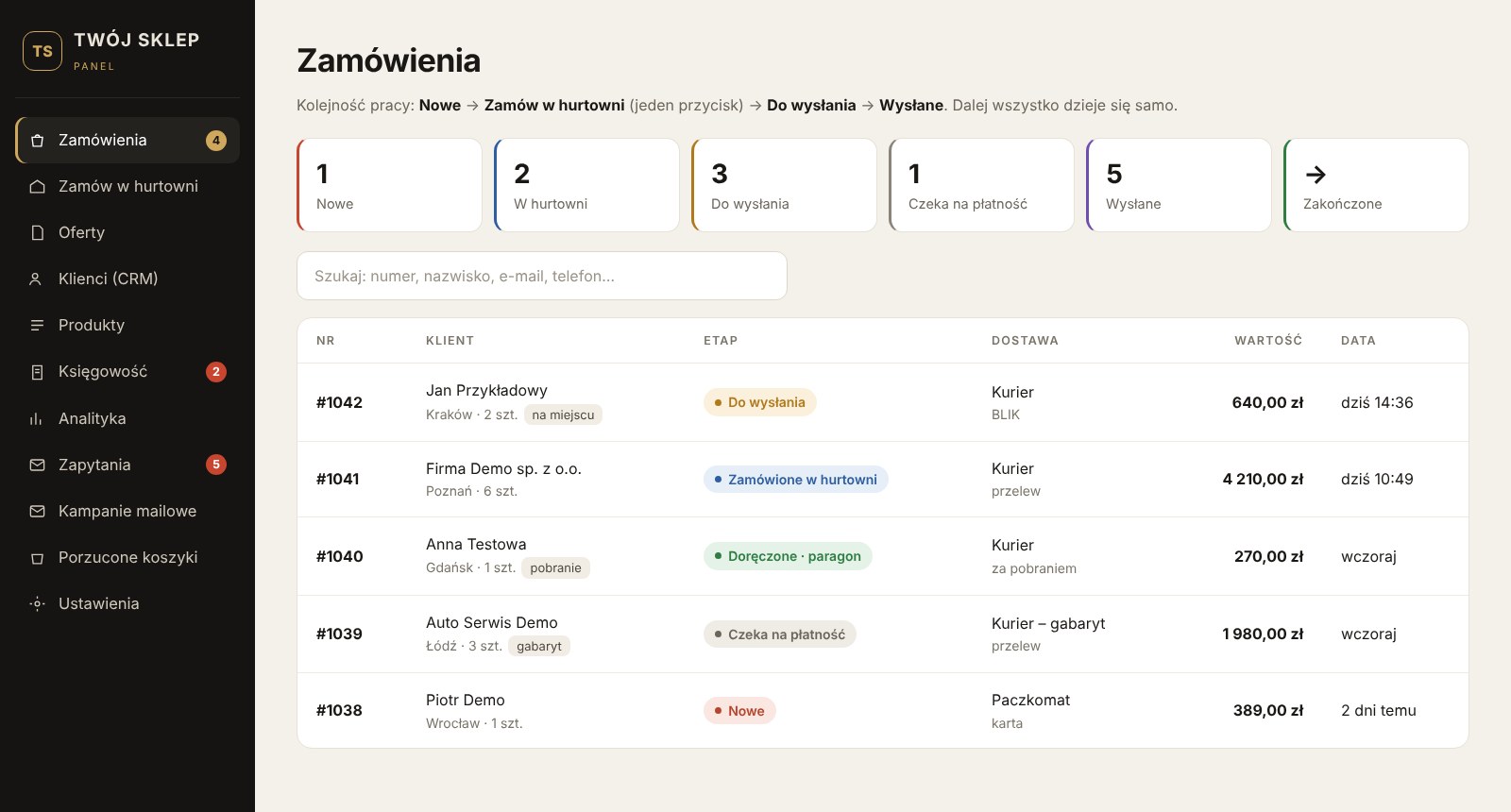Click the arrow icon on Zakończone card
The width and height of the screenshot is (1511, 812).
tap(1316, 175)
